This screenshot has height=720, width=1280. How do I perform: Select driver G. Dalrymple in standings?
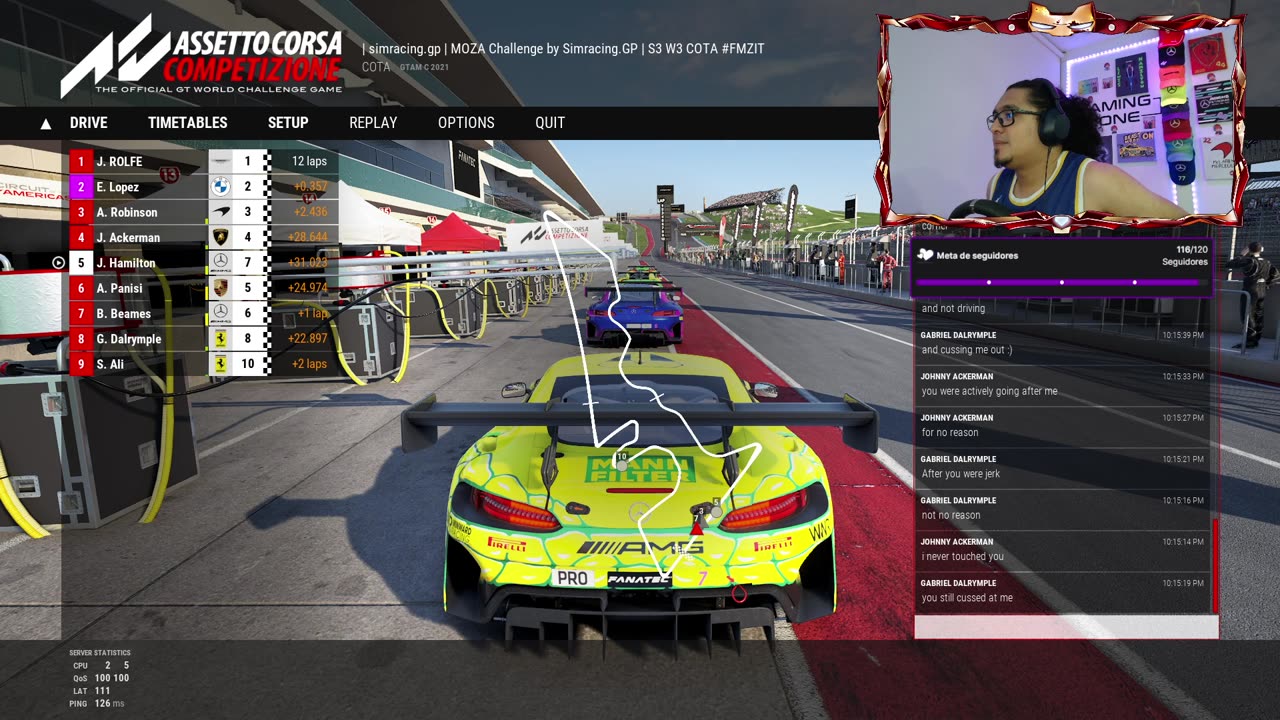pos(129,339)
